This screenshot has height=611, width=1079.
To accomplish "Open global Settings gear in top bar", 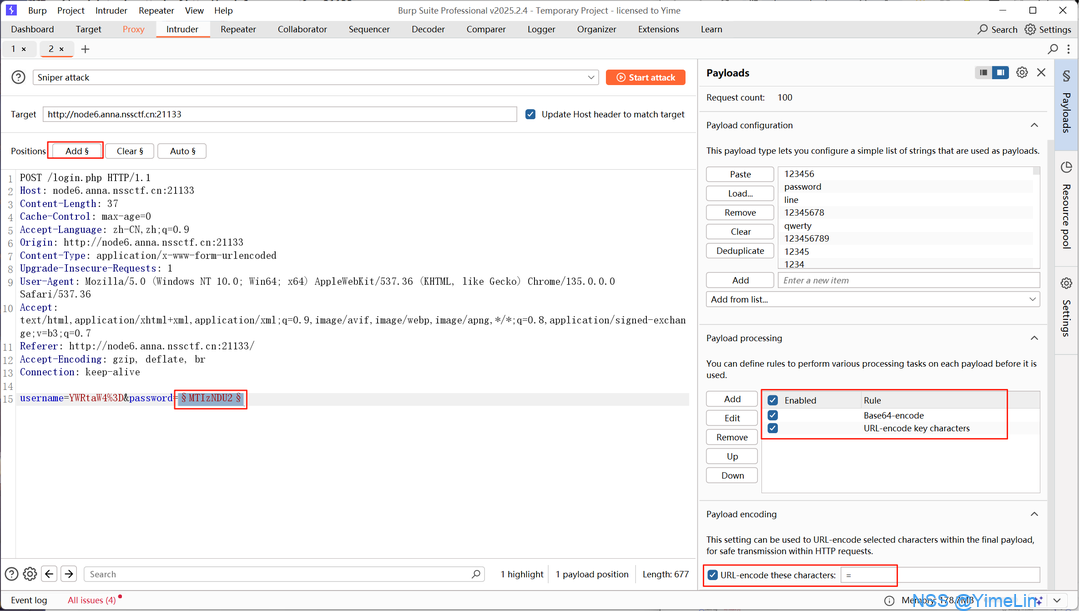I will [x=1030, y=30].
